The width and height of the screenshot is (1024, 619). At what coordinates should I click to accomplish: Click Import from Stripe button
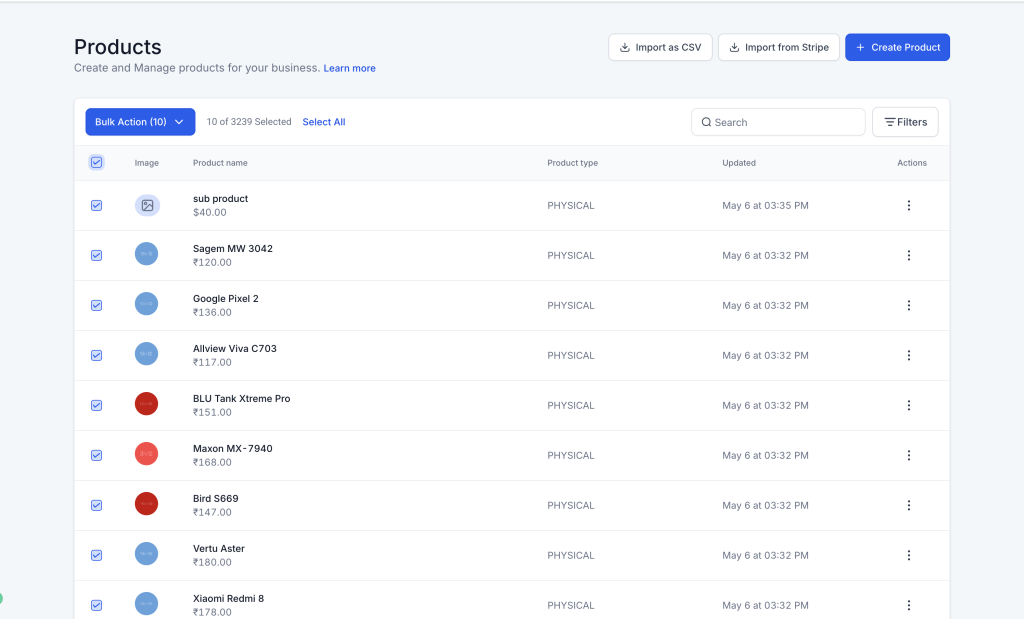click(778, 48)
